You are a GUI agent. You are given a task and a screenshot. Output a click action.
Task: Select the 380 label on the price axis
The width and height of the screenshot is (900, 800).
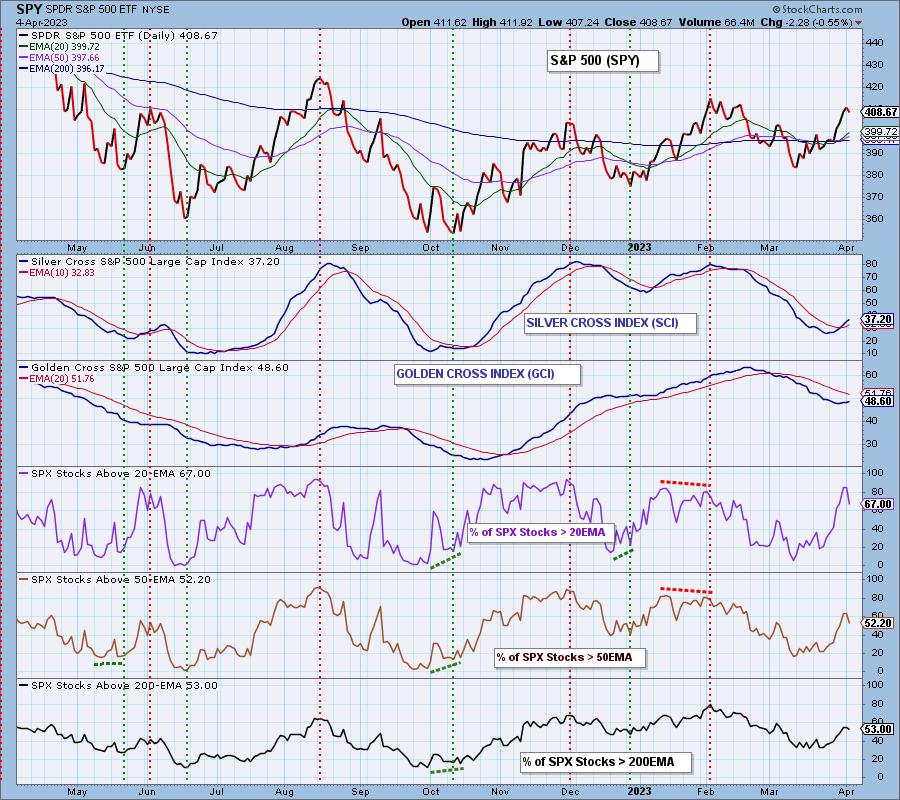875,174
